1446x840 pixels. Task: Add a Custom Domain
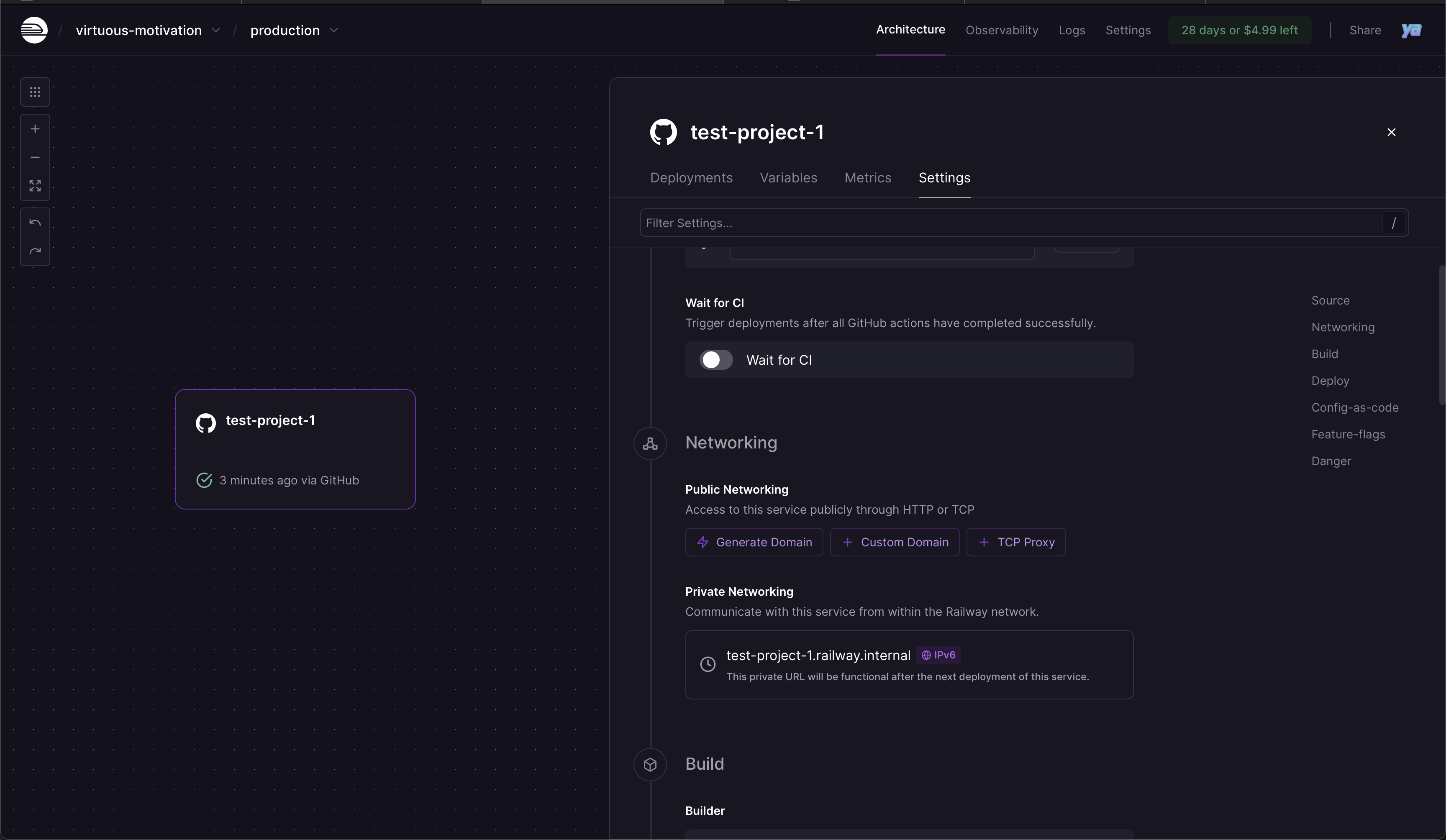click(895, 542)
